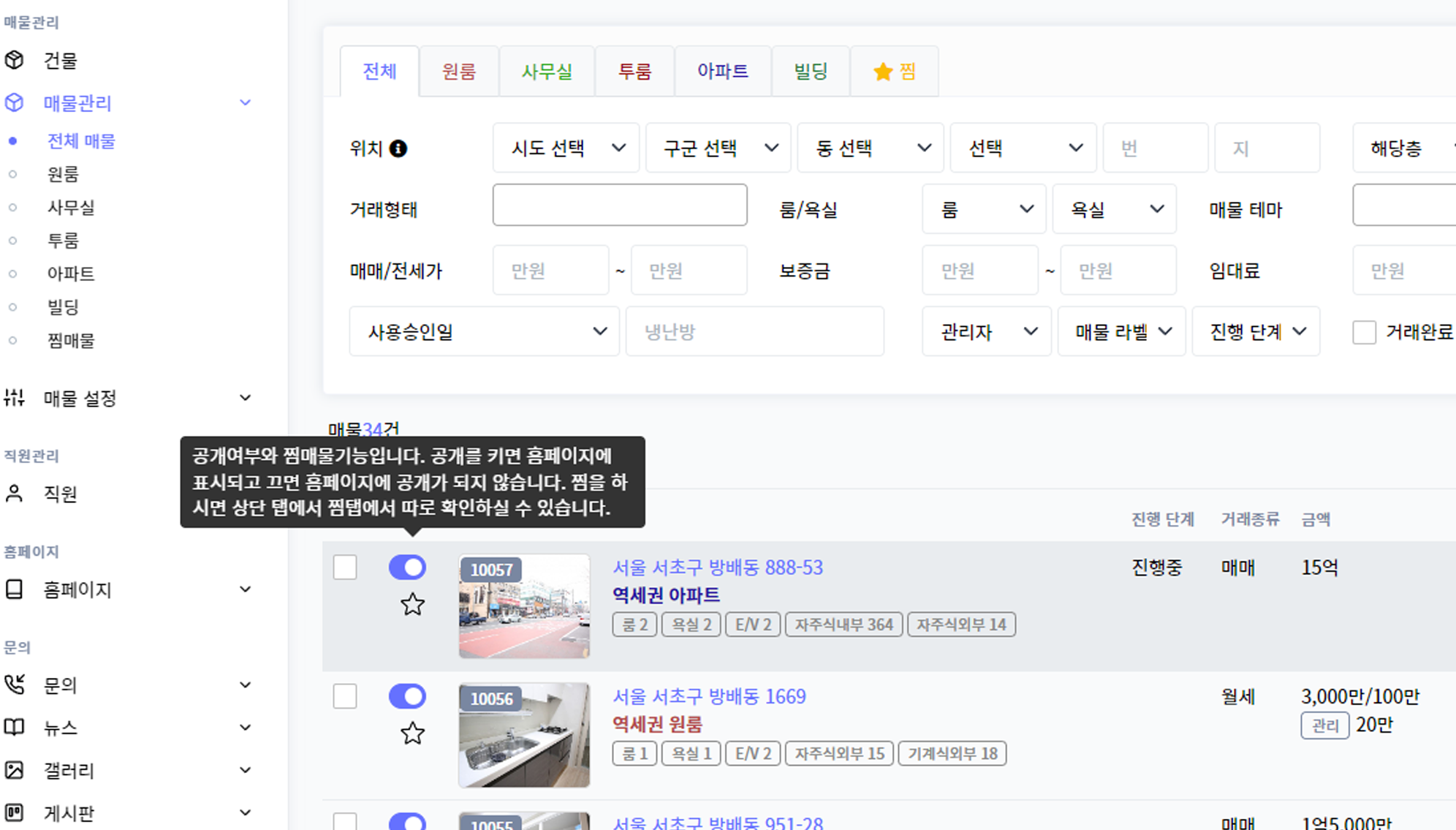The height and width of the screenshot is (830, 1456).
Task: Switch to the 사무실 tab
Action: click(x=547, y=71)
